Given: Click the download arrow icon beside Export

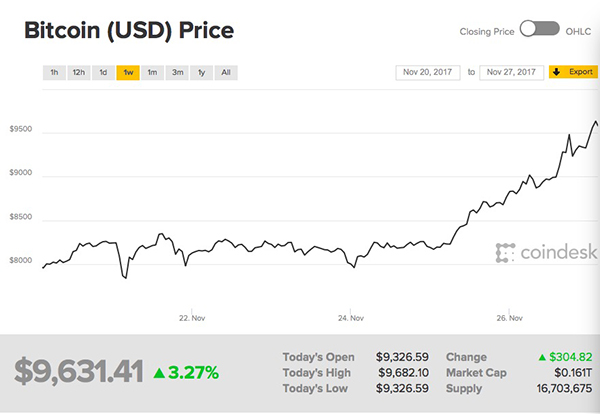Looking at the screenshot, I should pyautogui.click(x=556, y=72).
